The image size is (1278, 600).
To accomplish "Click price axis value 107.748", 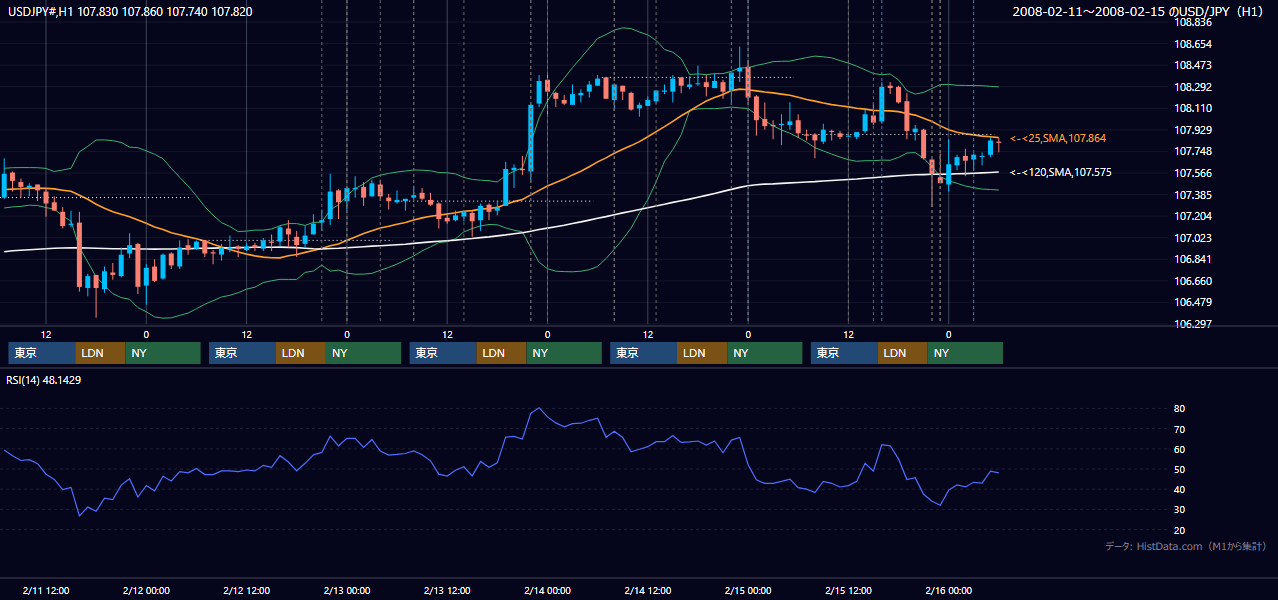I will click(x=1194, y=151).
